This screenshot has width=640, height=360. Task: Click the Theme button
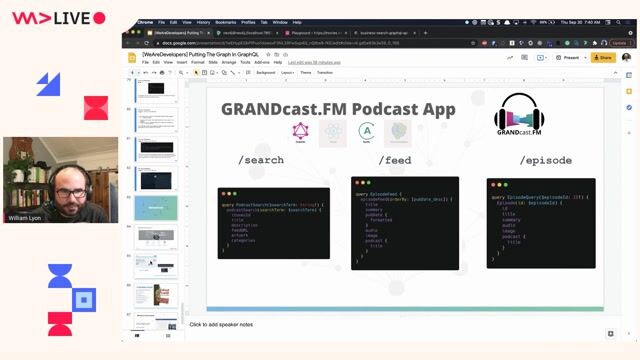pos(306,73)
